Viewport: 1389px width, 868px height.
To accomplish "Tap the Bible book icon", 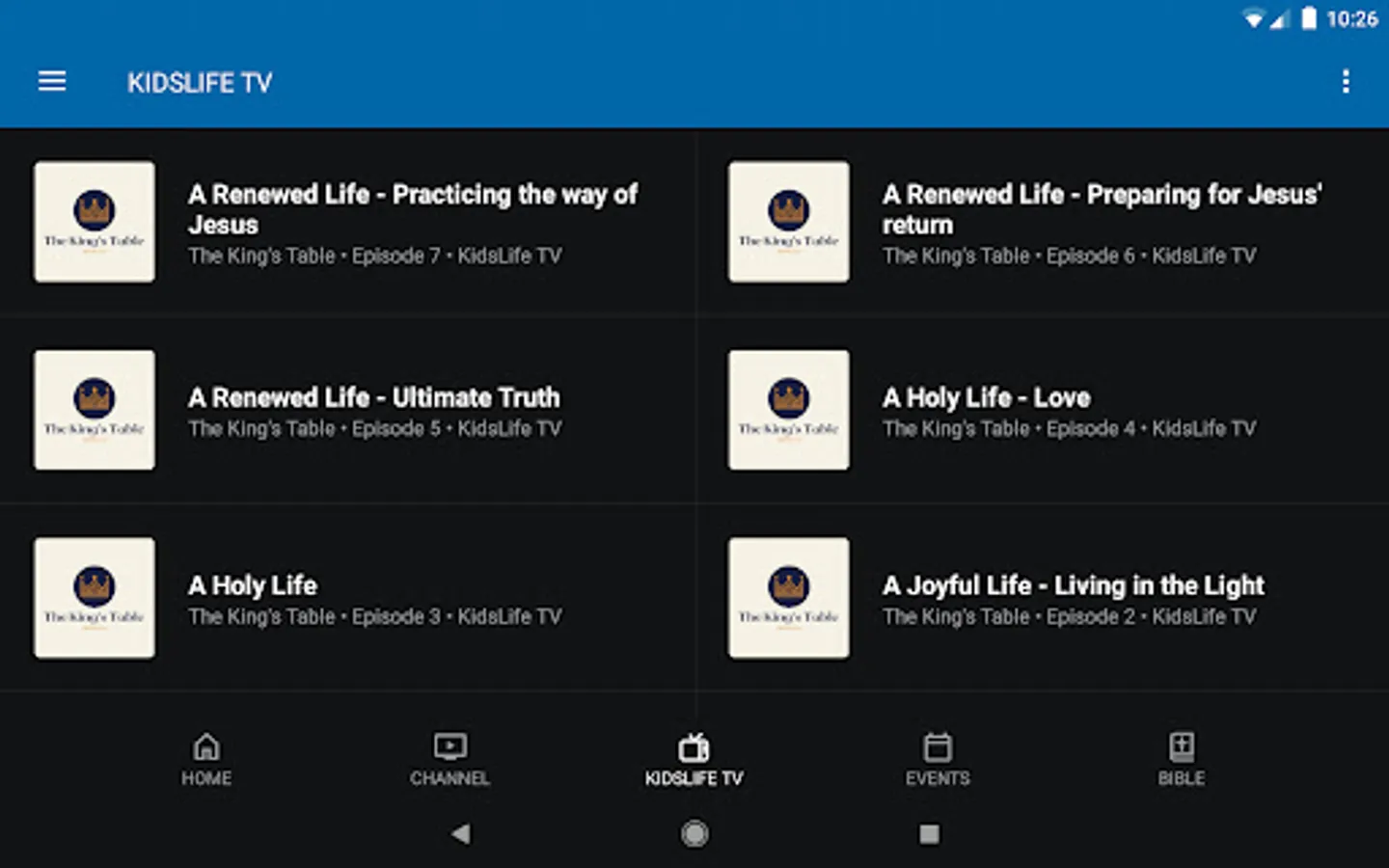I will click(x=1182, y=746).
